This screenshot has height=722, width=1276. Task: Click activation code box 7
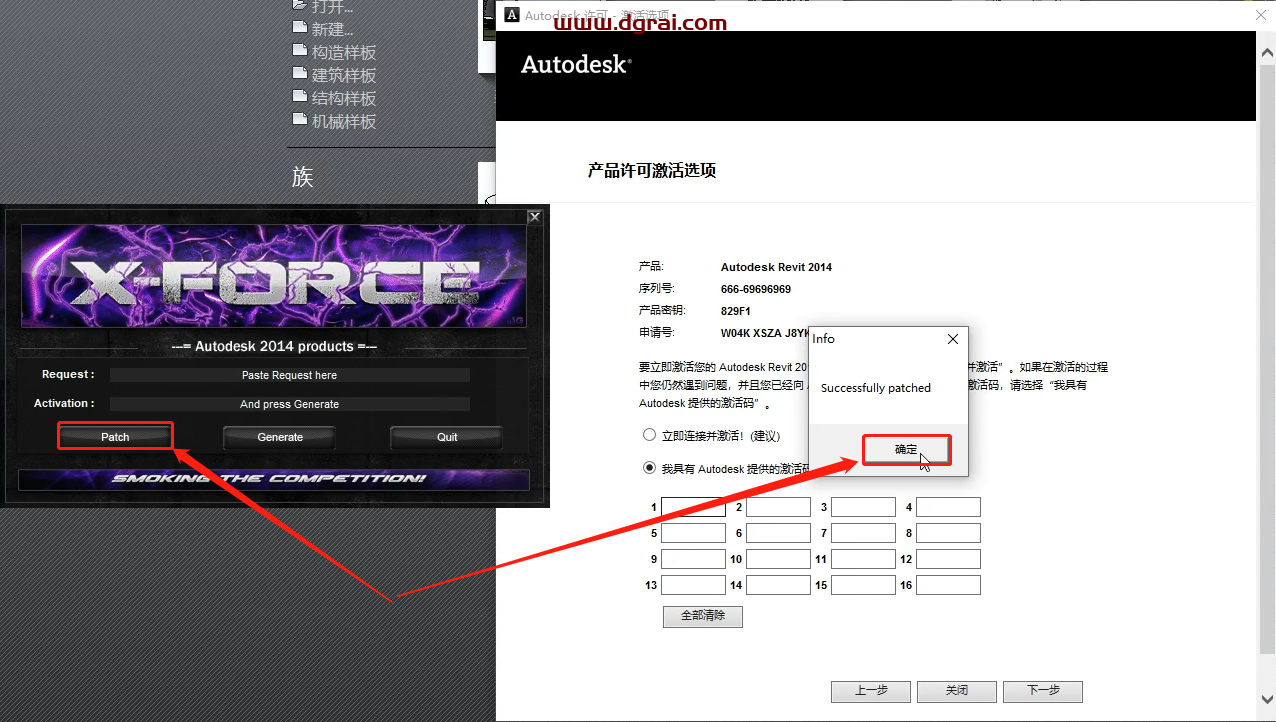[863, 533]
